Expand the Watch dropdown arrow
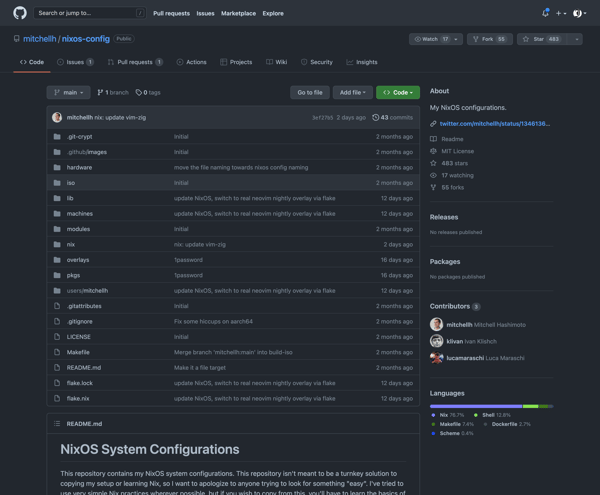 (456, 39)
